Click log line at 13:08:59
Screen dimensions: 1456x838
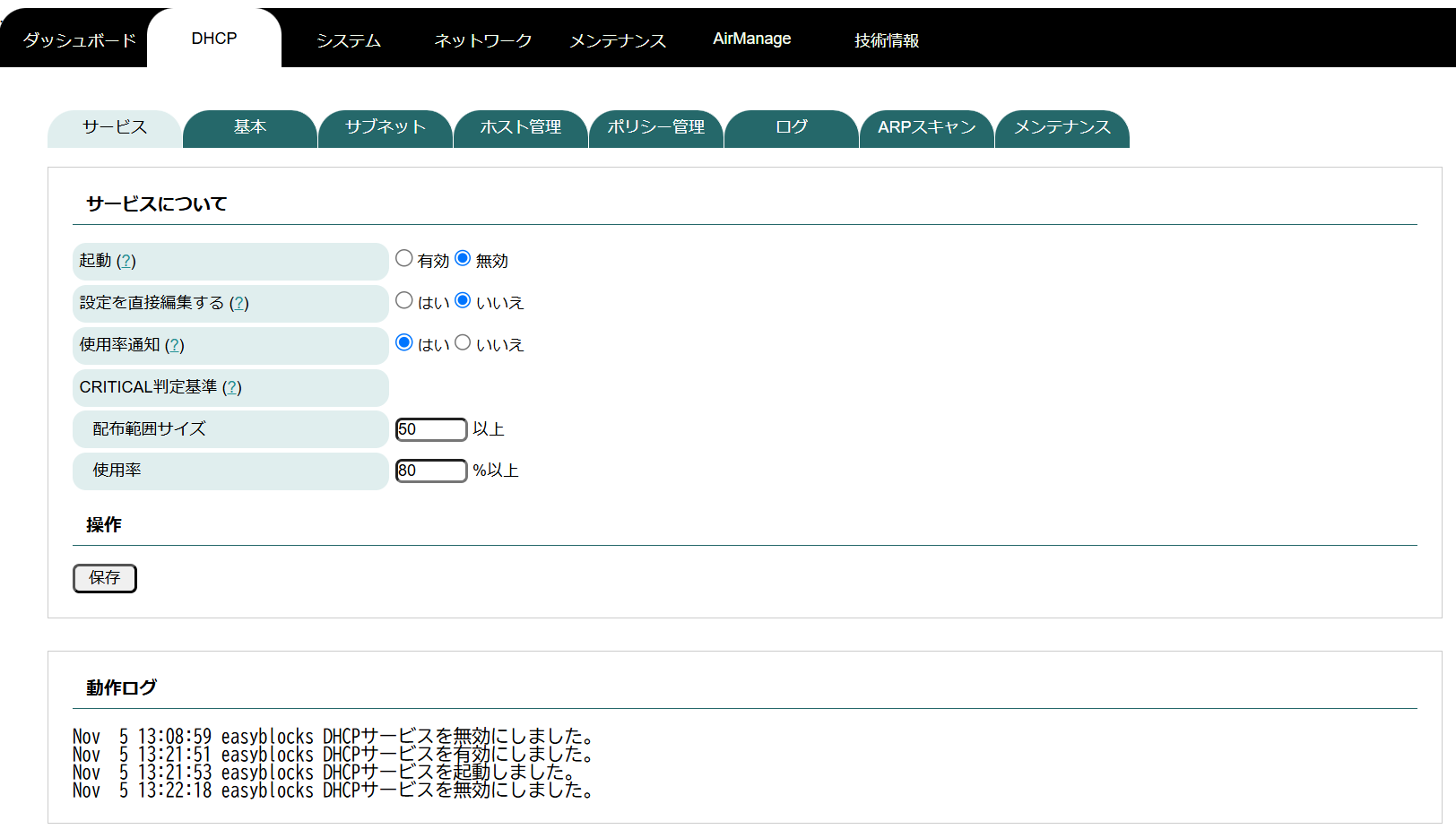333,737
